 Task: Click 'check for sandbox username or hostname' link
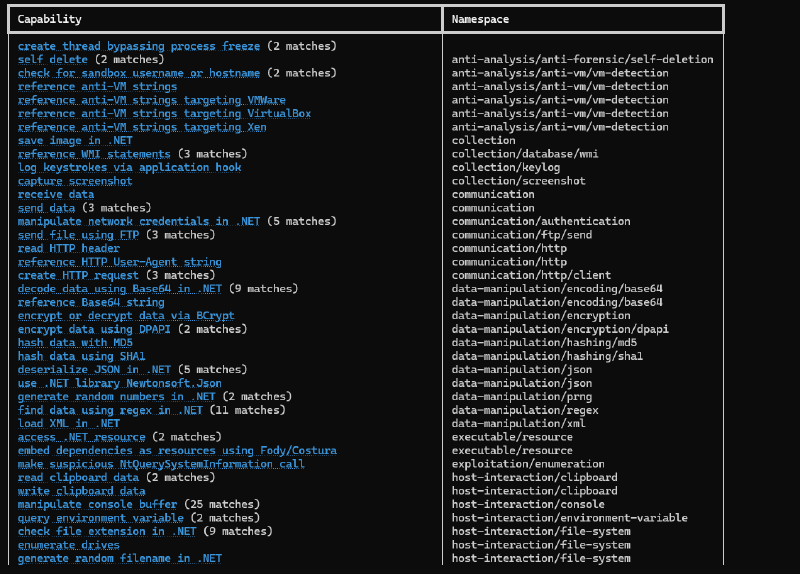pyautogui.click(x=139, y=73)
